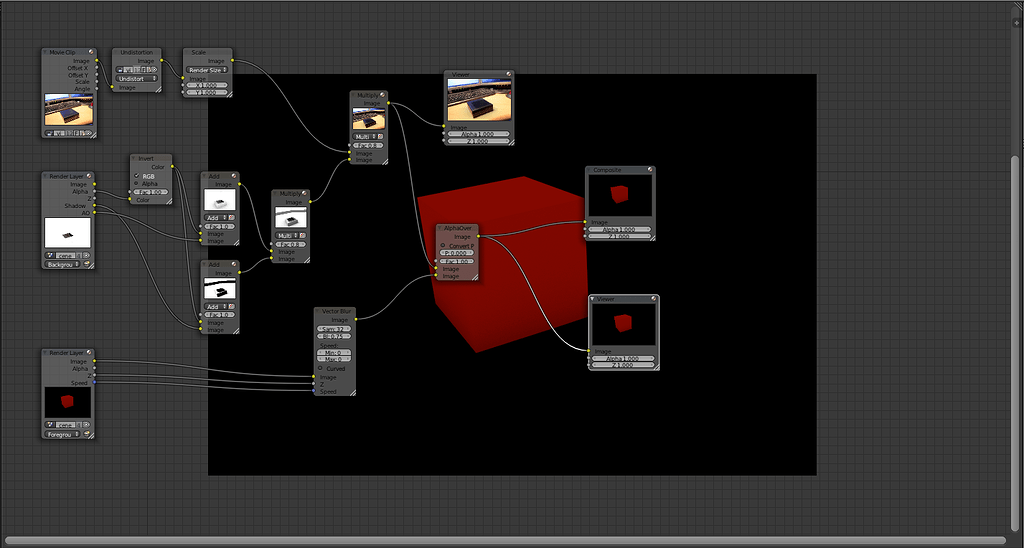Toggle alpha icon beside Add dropdown, white-preview node

coord(232,218)
